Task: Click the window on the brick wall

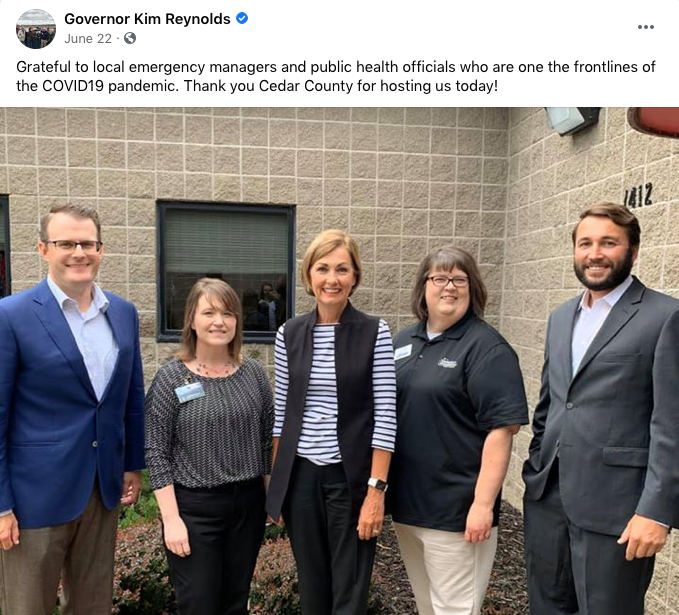Action: click(x=226, y=271)
